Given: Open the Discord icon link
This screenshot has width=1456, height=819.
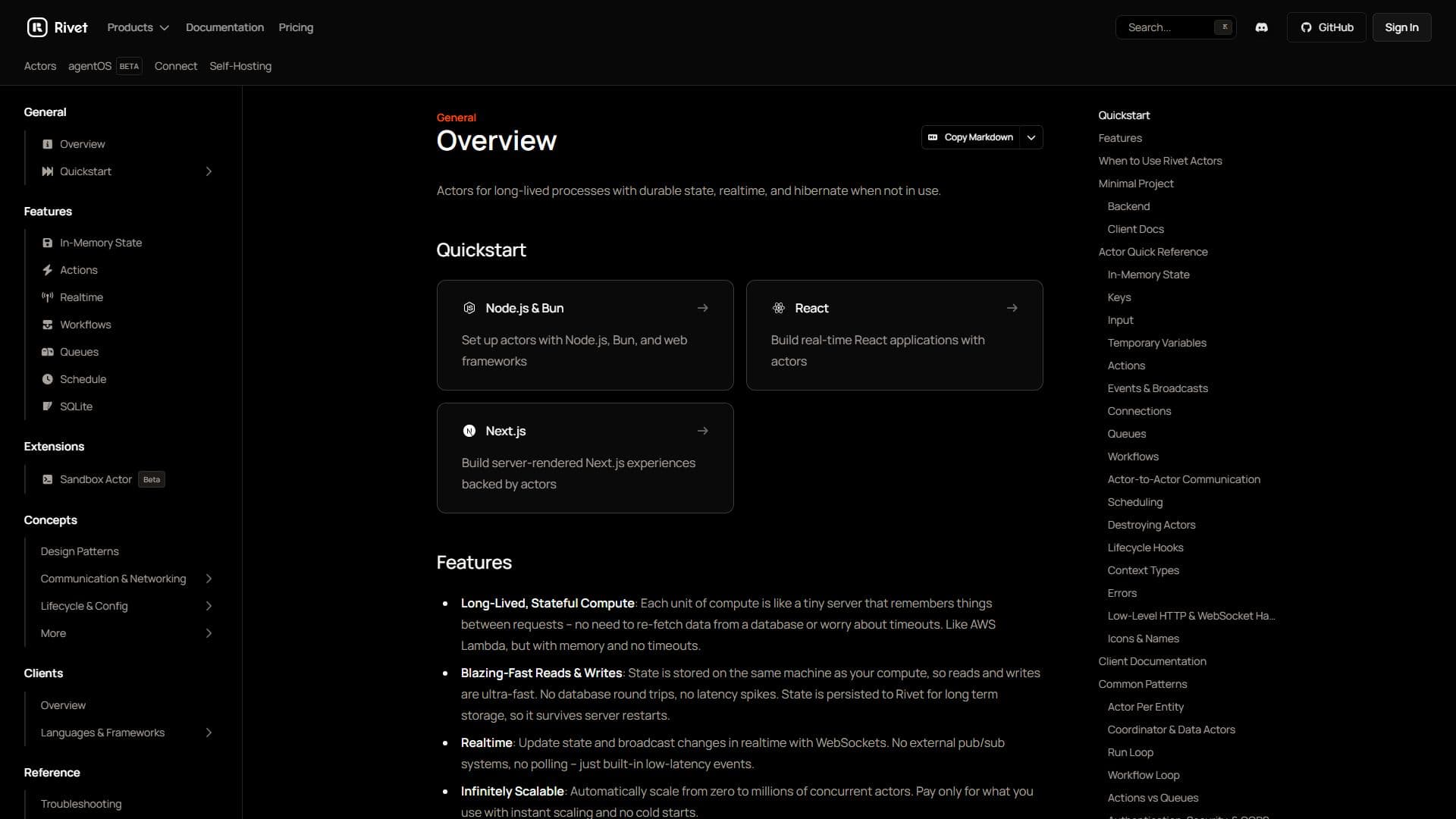Looking at the screenshot, I should 1262,27.
